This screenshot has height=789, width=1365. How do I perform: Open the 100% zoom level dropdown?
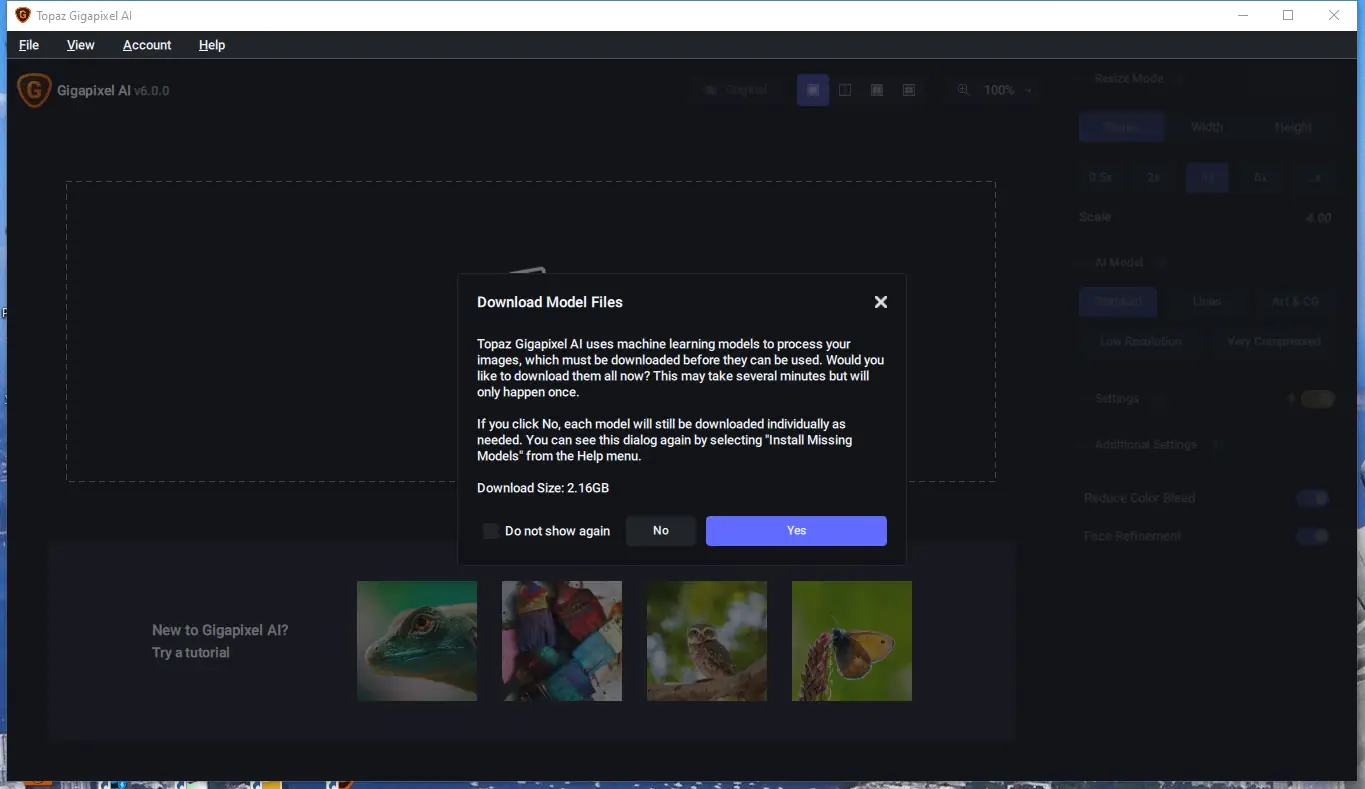pos(1007,90)
